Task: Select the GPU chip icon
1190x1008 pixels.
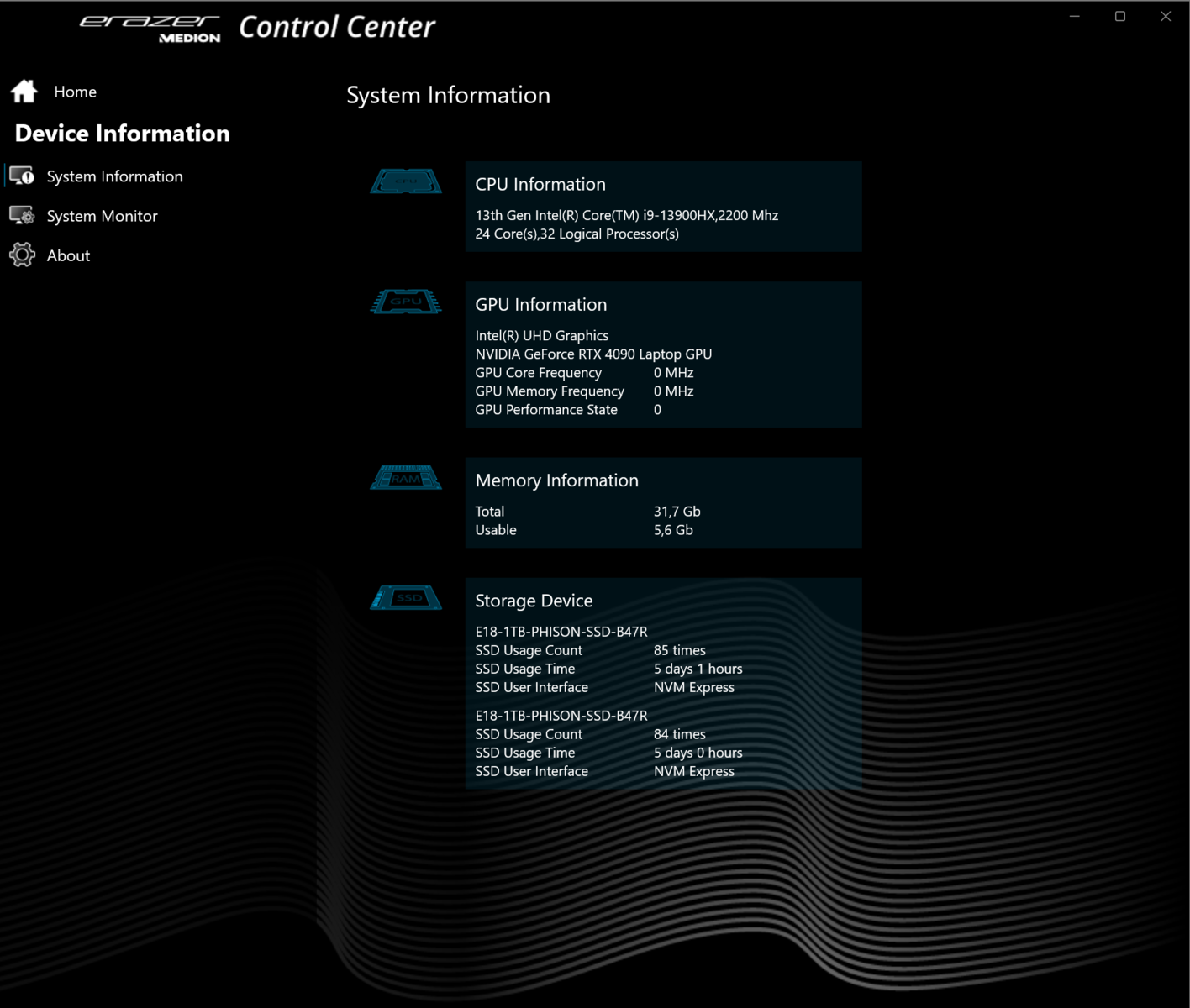Action: (406, 302)
